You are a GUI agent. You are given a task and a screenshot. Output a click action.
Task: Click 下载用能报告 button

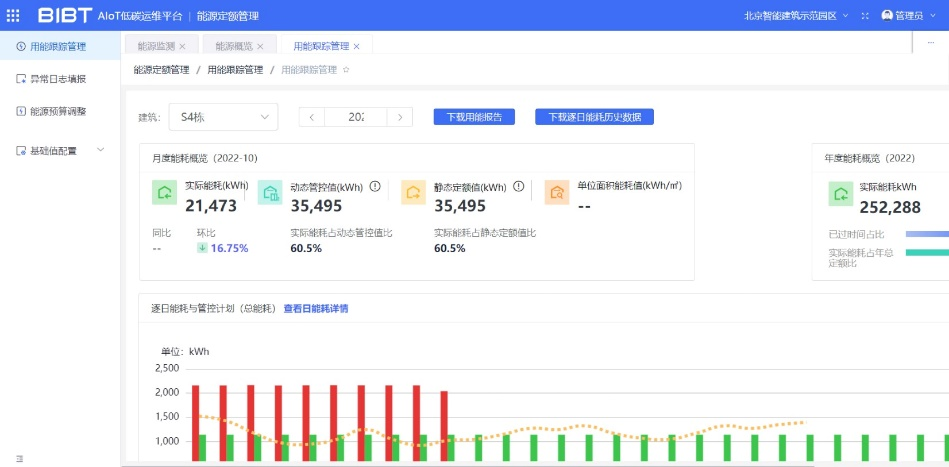(x=474, y=117)
